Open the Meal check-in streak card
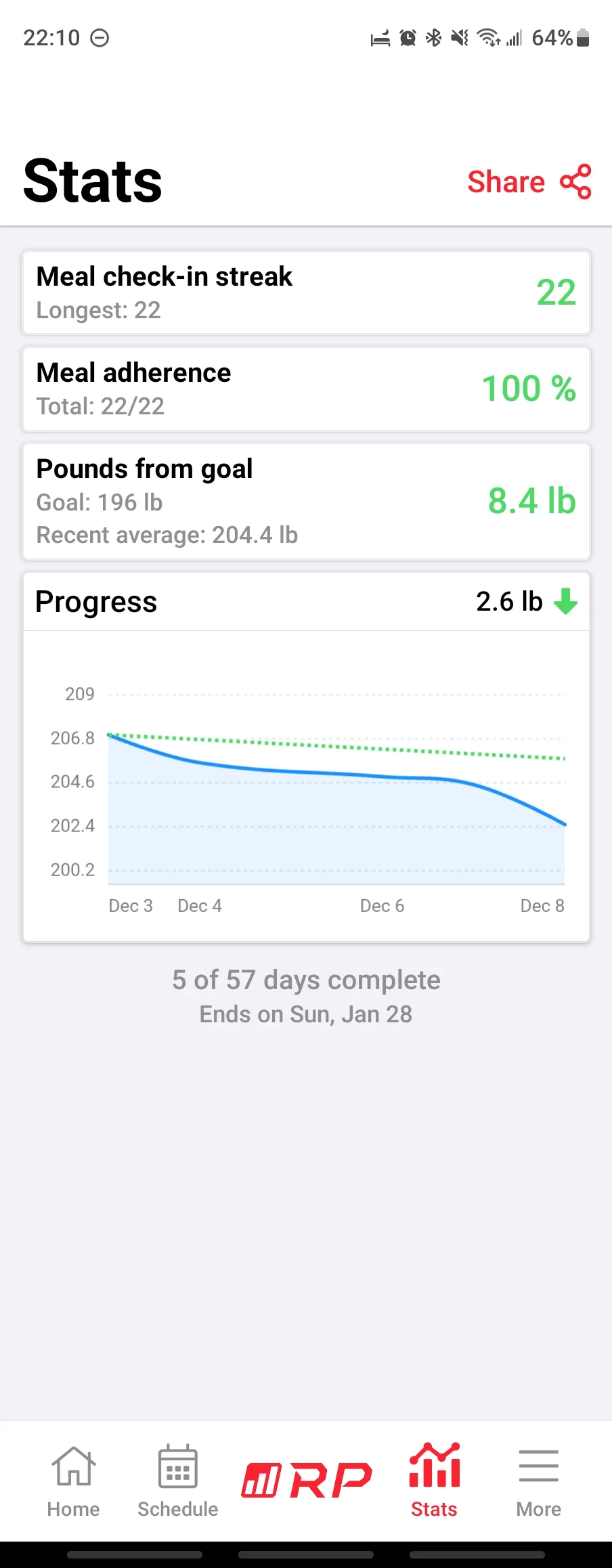The height and width of the screenshot is (1568, 612). pyautogui.click(x=306, y=292)
